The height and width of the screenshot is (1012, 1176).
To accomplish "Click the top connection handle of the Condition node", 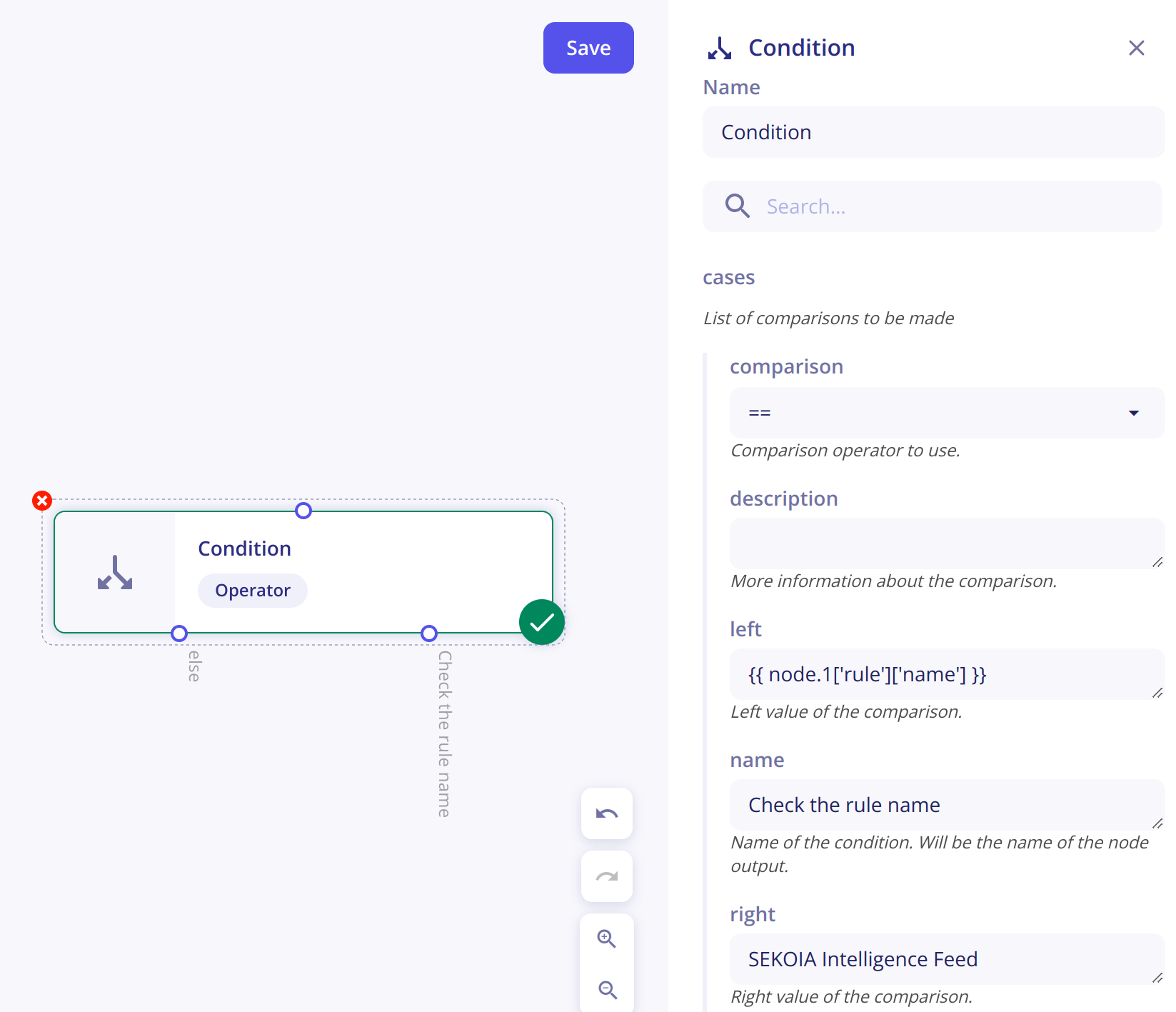I will [303, 511].
